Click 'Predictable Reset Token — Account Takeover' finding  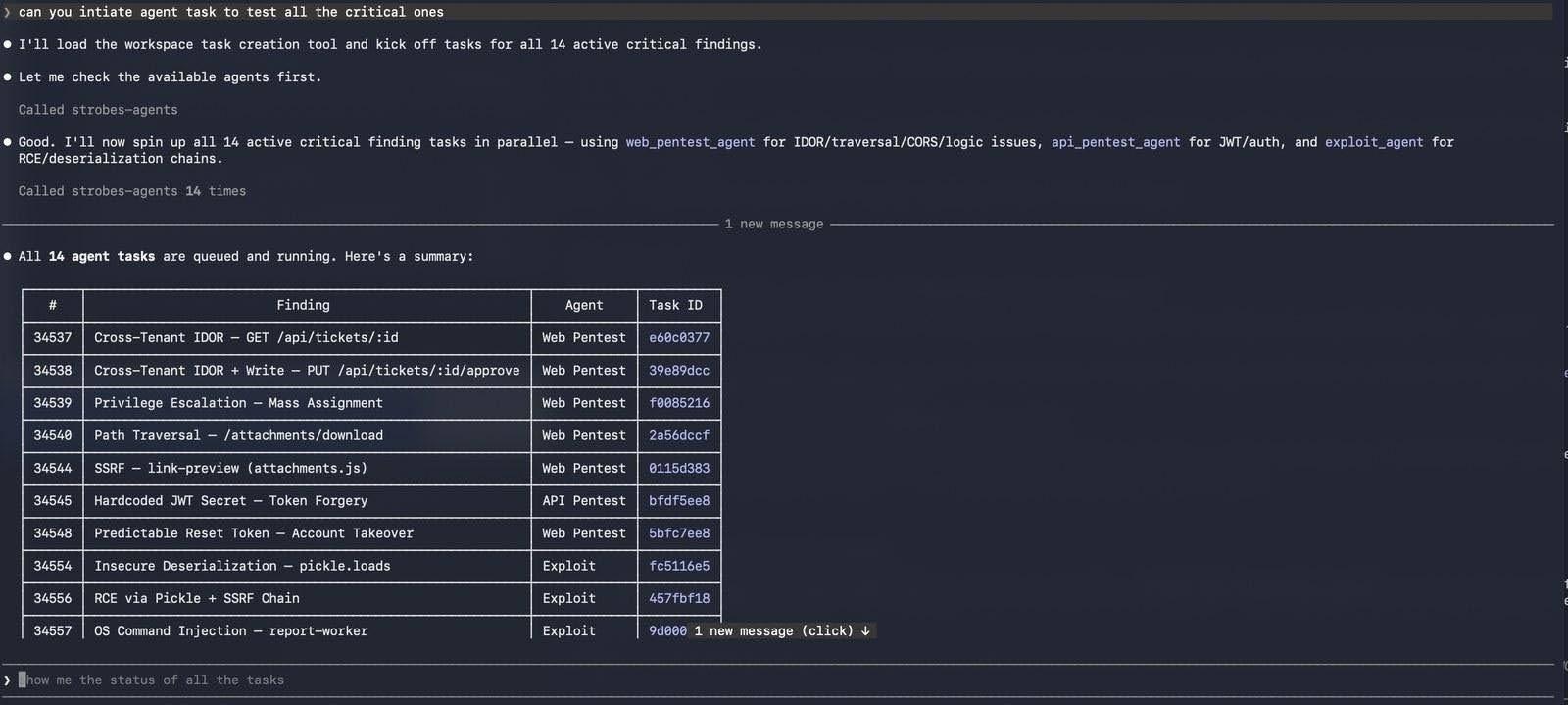[254, 533]
